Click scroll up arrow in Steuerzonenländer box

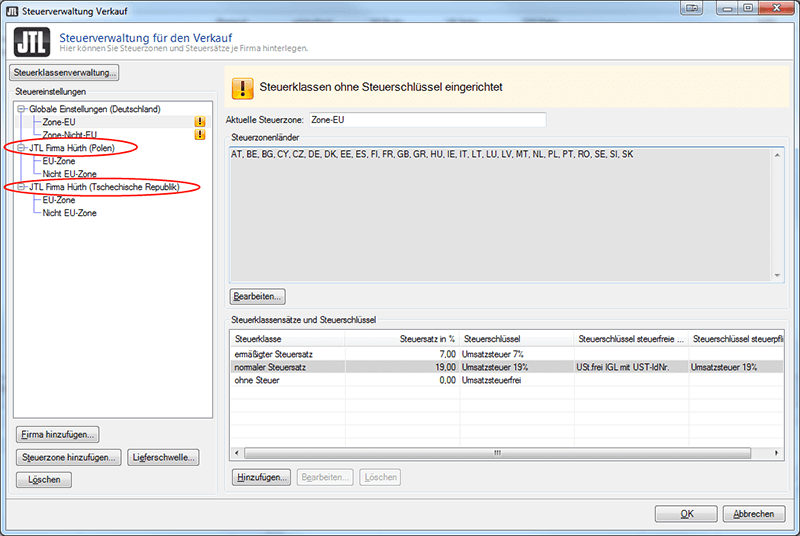point(777,155)
